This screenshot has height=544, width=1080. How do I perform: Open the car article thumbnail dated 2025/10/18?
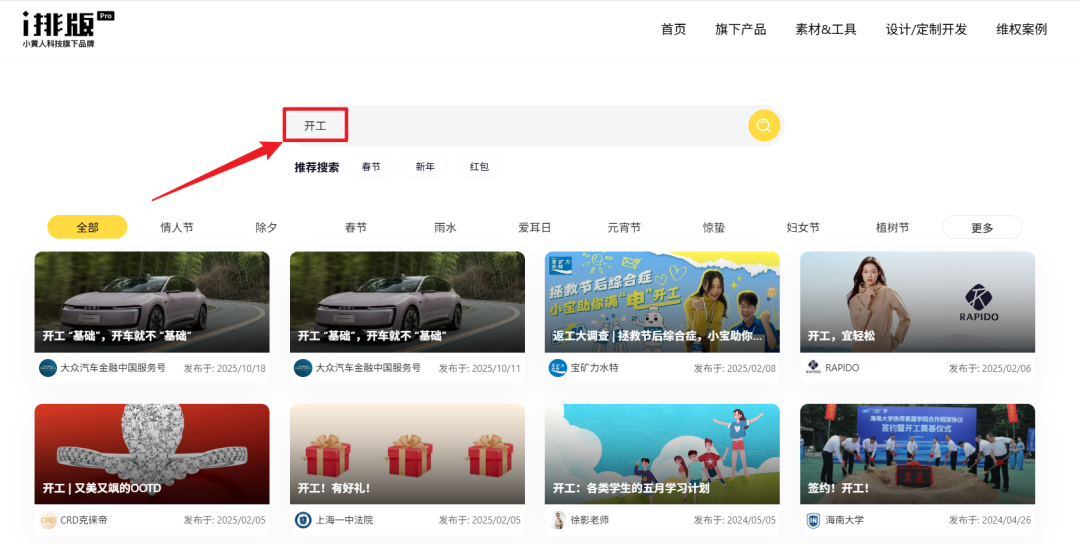pos(152,302)
